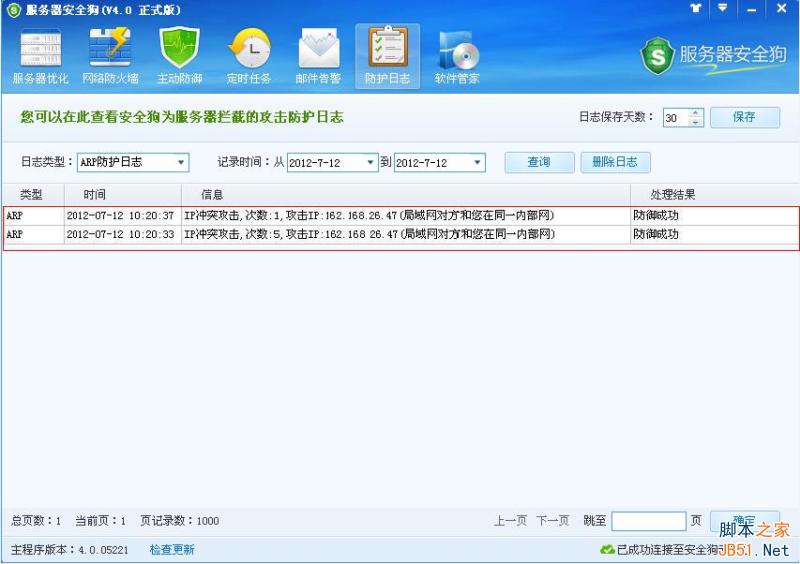Click the 日志保存天数 value field
Screen dimensions: 800x564
[x=677, y=118]
